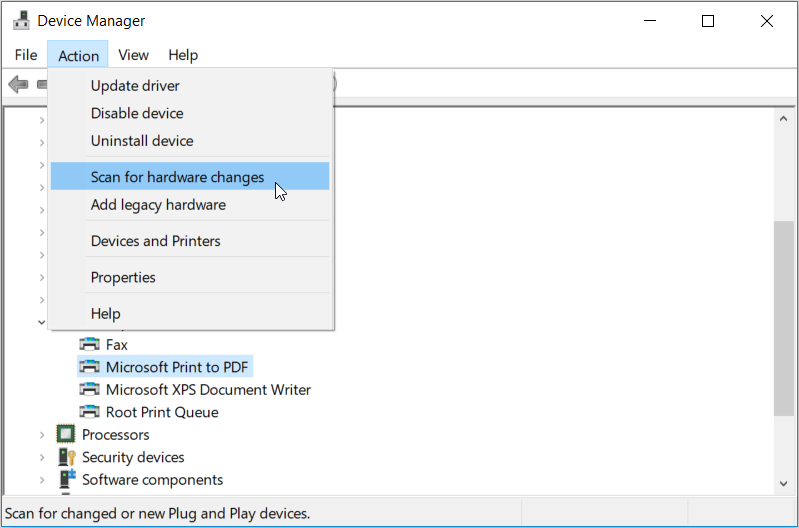
Task: Click the Security devices key icon
Action: click(67, 457)
